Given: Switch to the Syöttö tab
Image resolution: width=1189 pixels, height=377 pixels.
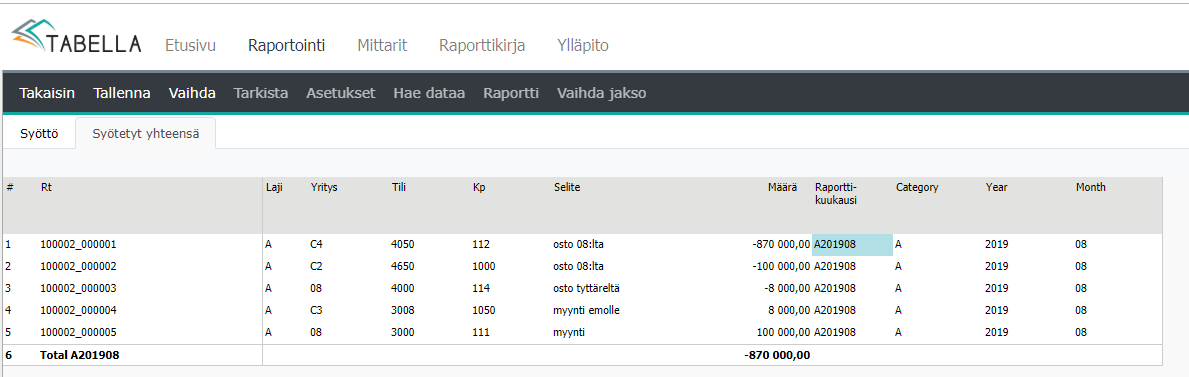Looking at the screenshot, I should tap(39, 134).
